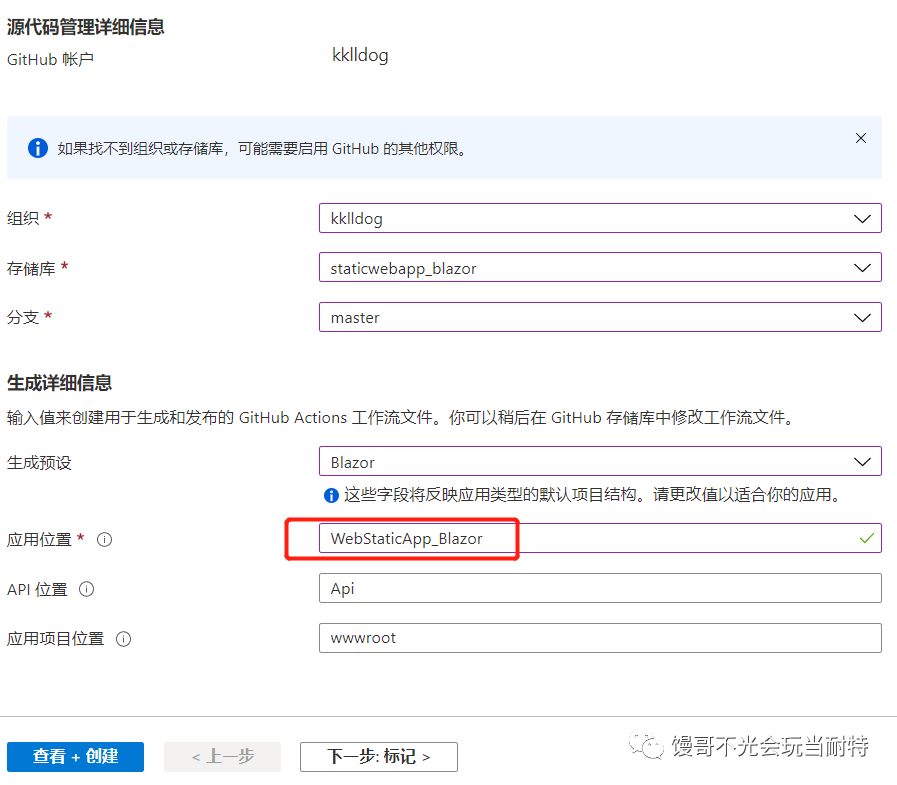The height and width of the screenshot is (785, 897).
Task: Click the chevron arrow of 组织 dropdown
Action: (862, 219)
